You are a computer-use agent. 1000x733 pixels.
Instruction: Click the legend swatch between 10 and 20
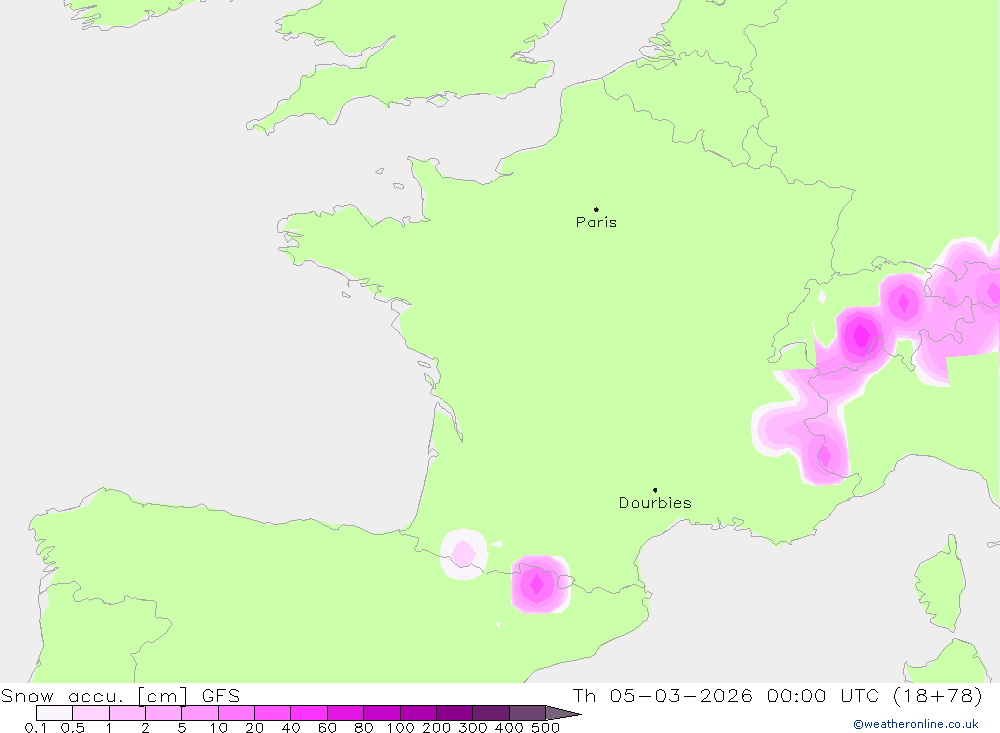(x=236, y=713)
